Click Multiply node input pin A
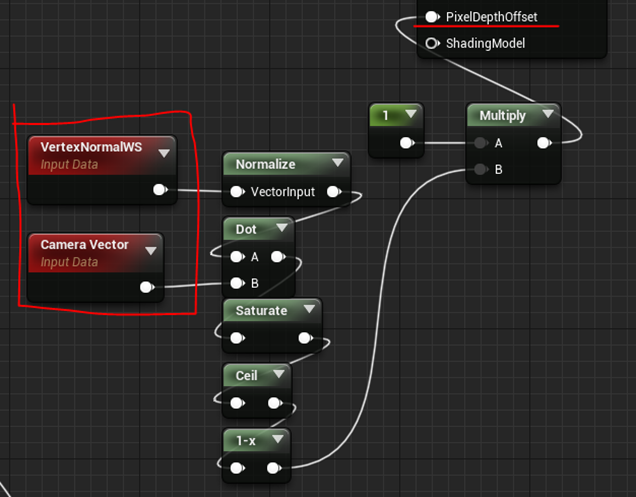The height and width of the screenshot is (497, 636). (x=481, y=143)
